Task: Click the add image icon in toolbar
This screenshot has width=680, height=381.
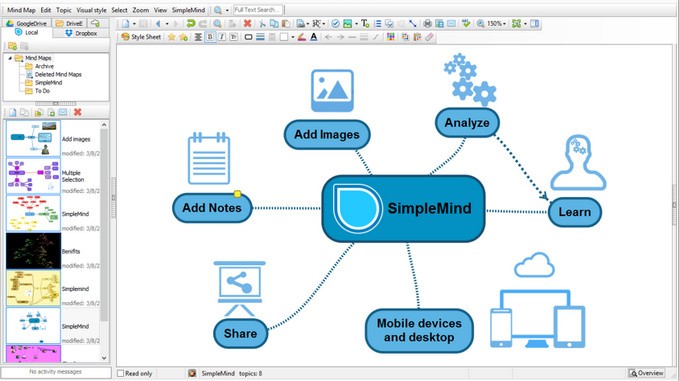Action: [x=347, y=23]
